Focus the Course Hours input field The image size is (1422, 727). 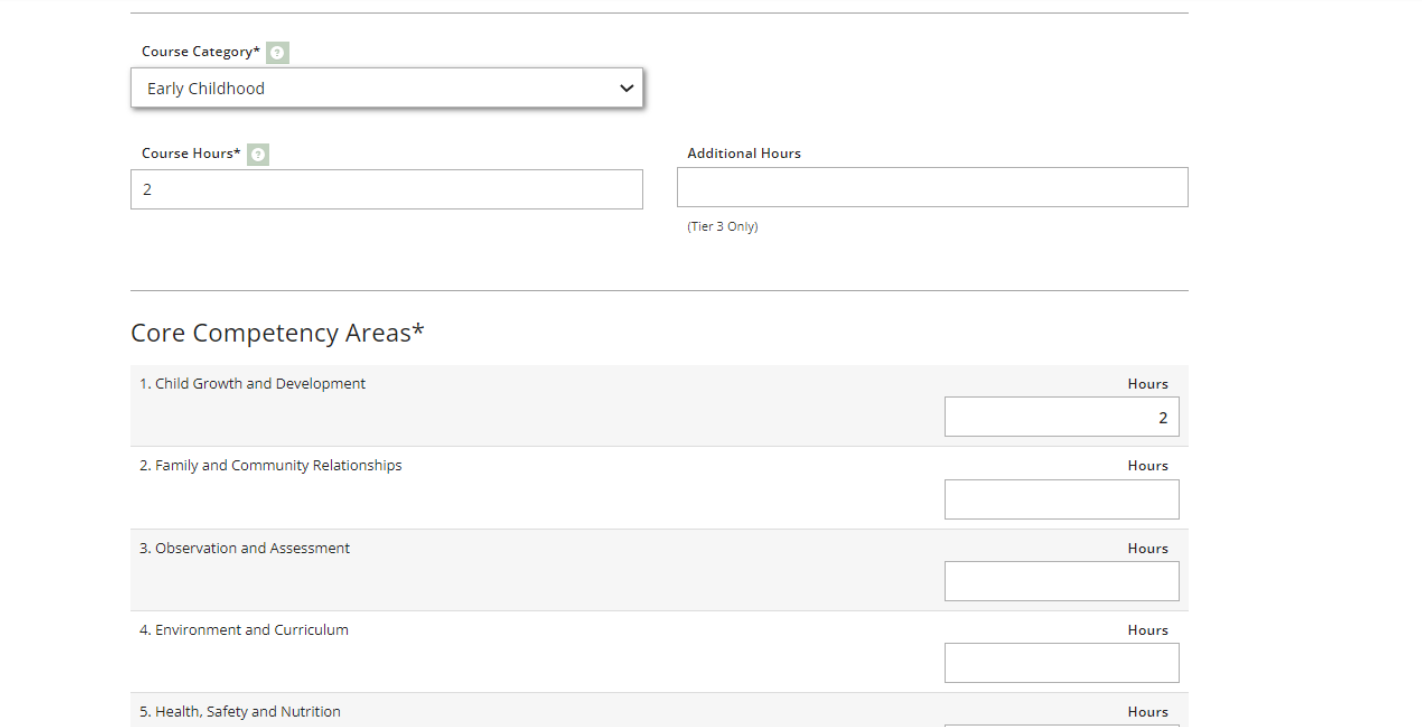coord(386,189)
